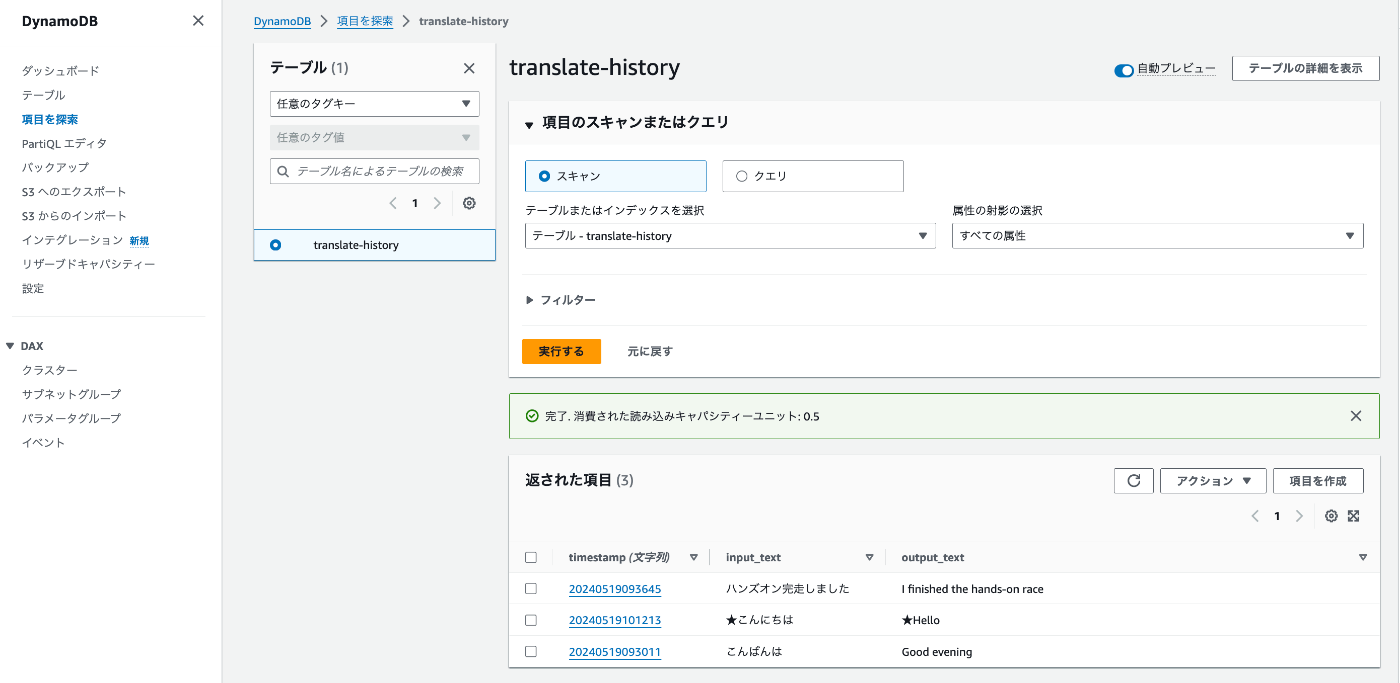
Task: Open サブネットグループ in sidebar
Action: pos(71,394)
